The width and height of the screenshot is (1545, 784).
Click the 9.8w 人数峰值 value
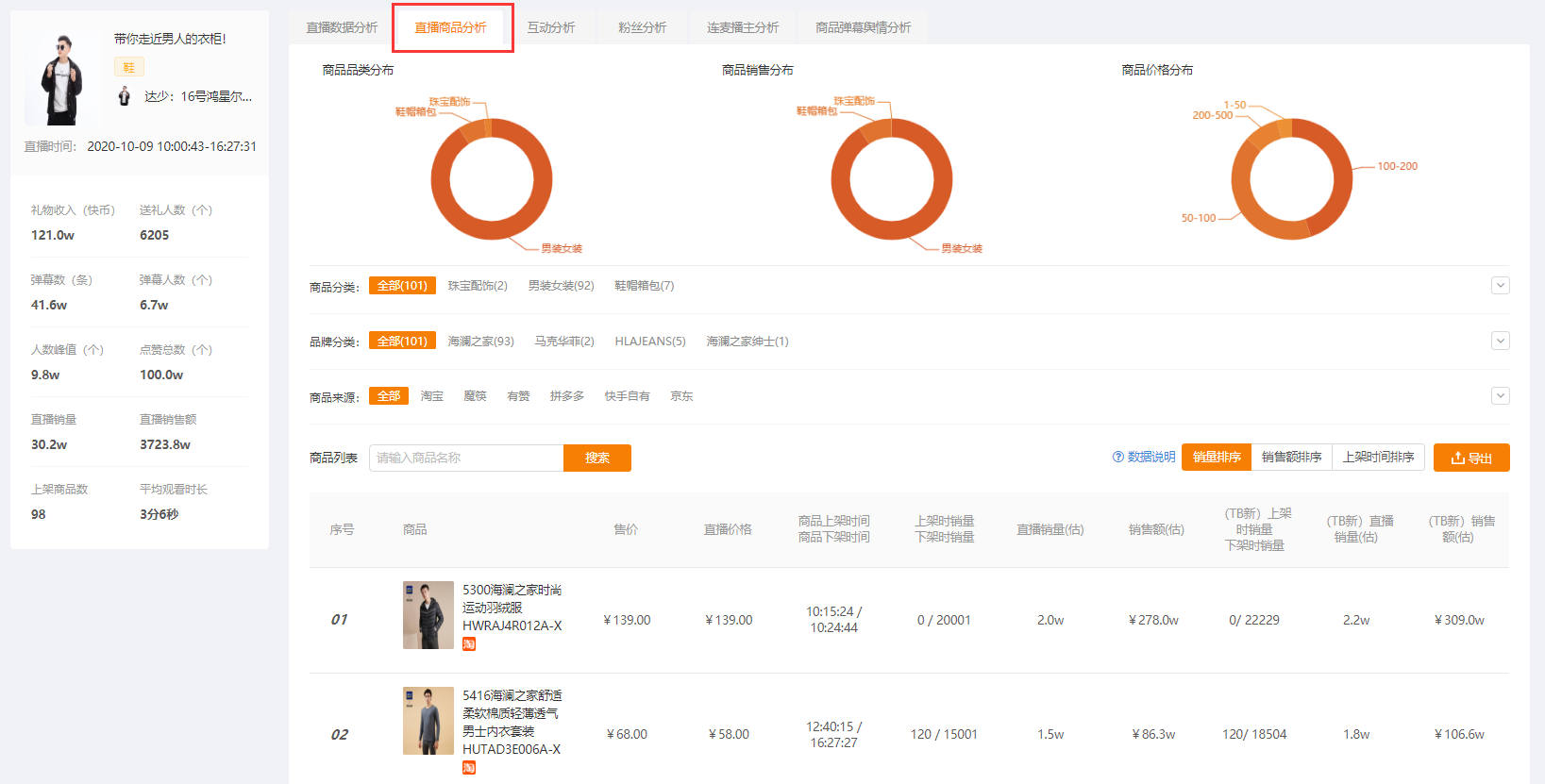pyautogui.click(x=45, y=375)
